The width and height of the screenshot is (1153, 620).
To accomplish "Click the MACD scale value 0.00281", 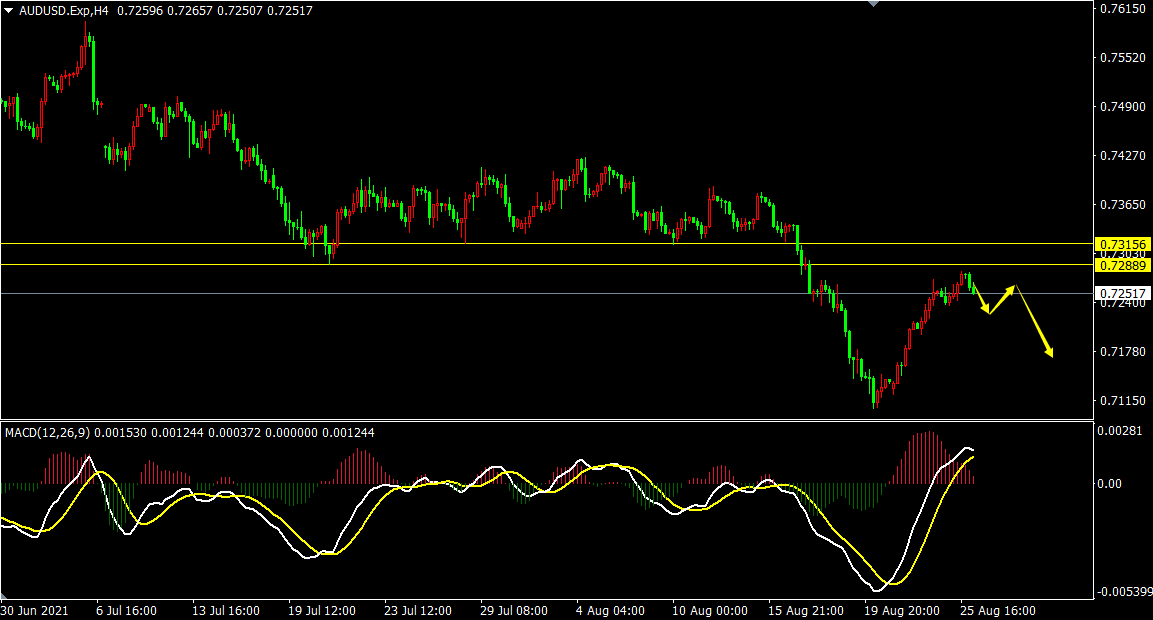I will 1120,430.
